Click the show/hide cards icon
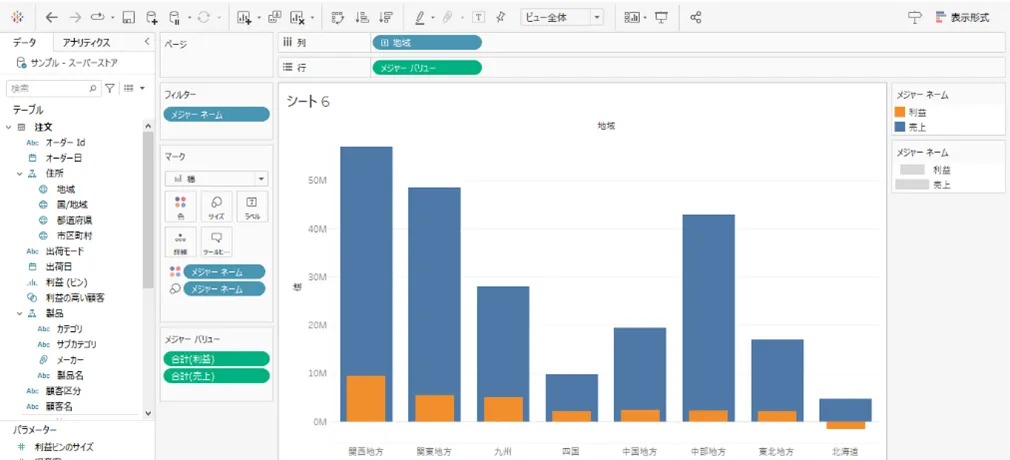Image resolution: width=1010 pixels, height=460 pixels. [632, 17]
